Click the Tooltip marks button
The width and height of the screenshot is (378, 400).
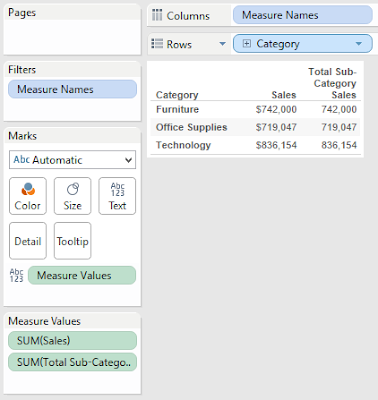click(72, 241)
